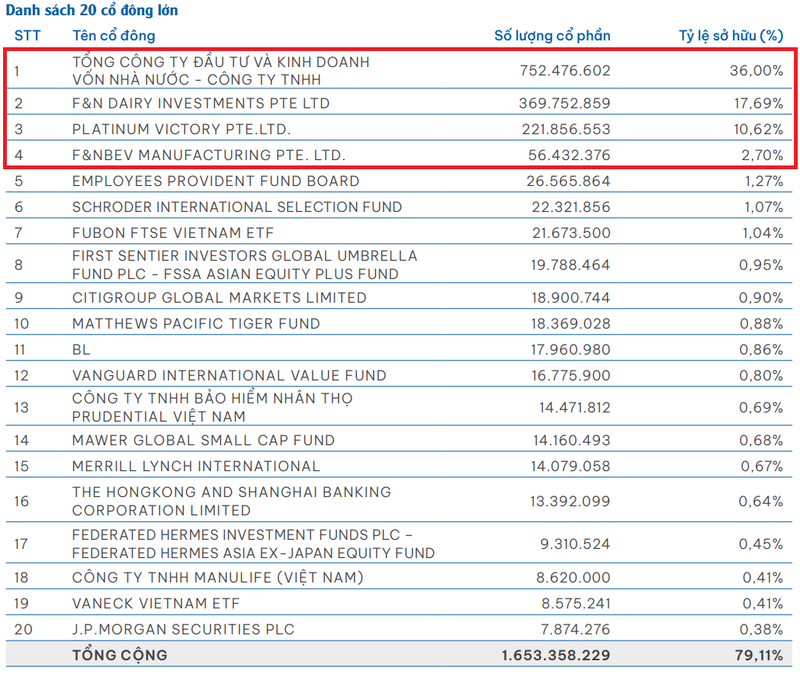
Task: Click share count 752.476.602
Action: 565,70
